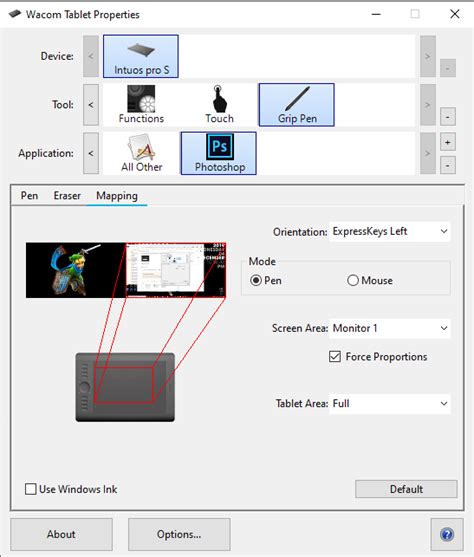
Task: Select the Grip Pen tool
Action: coord(297,105)
